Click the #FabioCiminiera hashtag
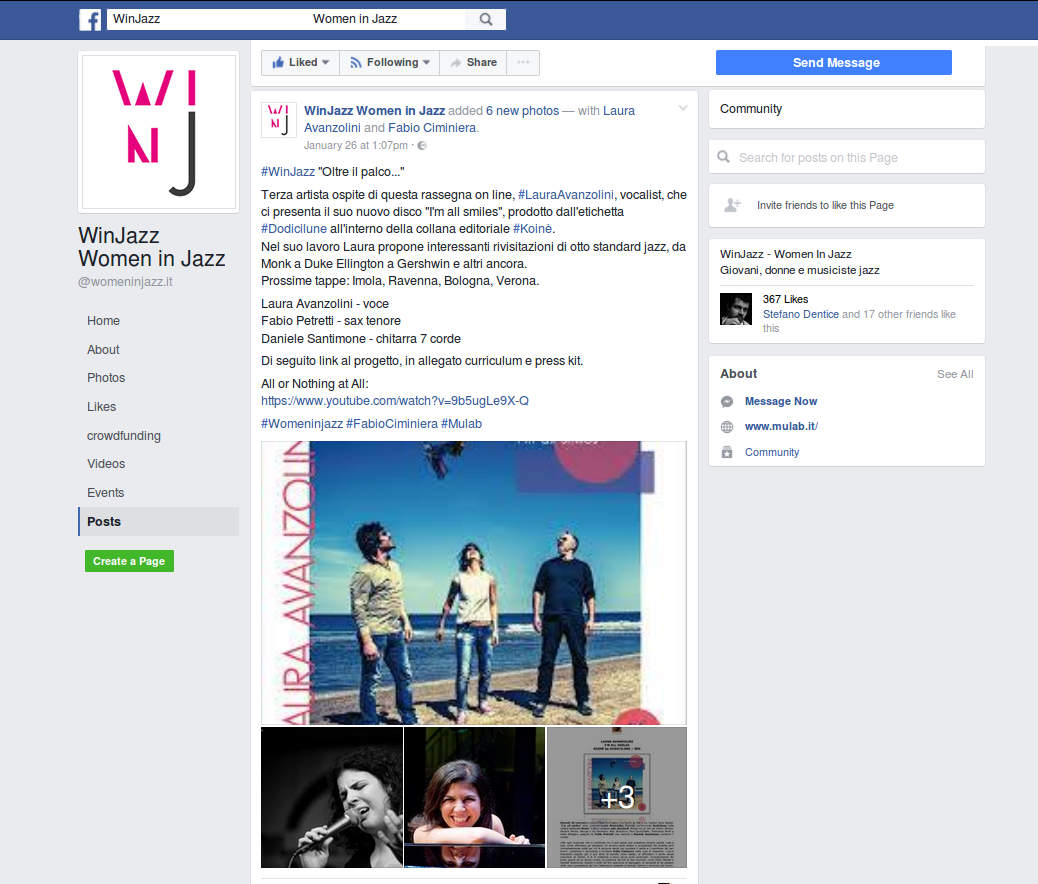 tap(392, 424)
